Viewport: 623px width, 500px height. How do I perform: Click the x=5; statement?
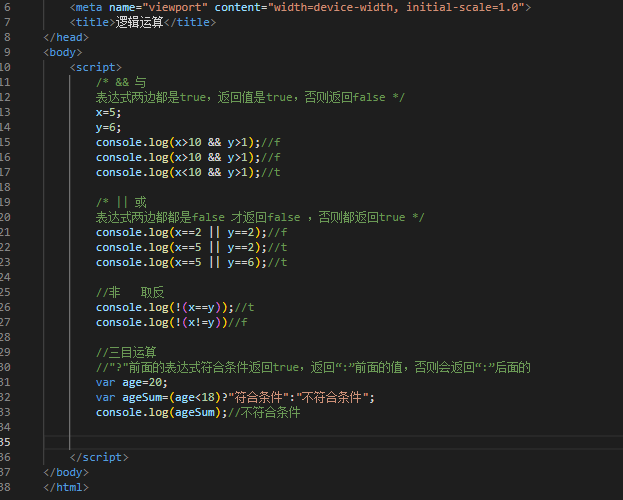pyautogui.click(x=108, y=112)
